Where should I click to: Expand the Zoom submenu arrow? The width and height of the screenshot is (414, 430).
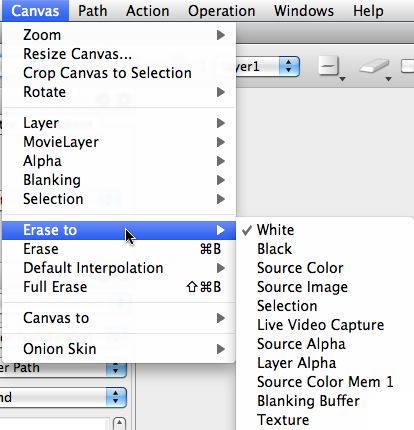pos(220,35)
